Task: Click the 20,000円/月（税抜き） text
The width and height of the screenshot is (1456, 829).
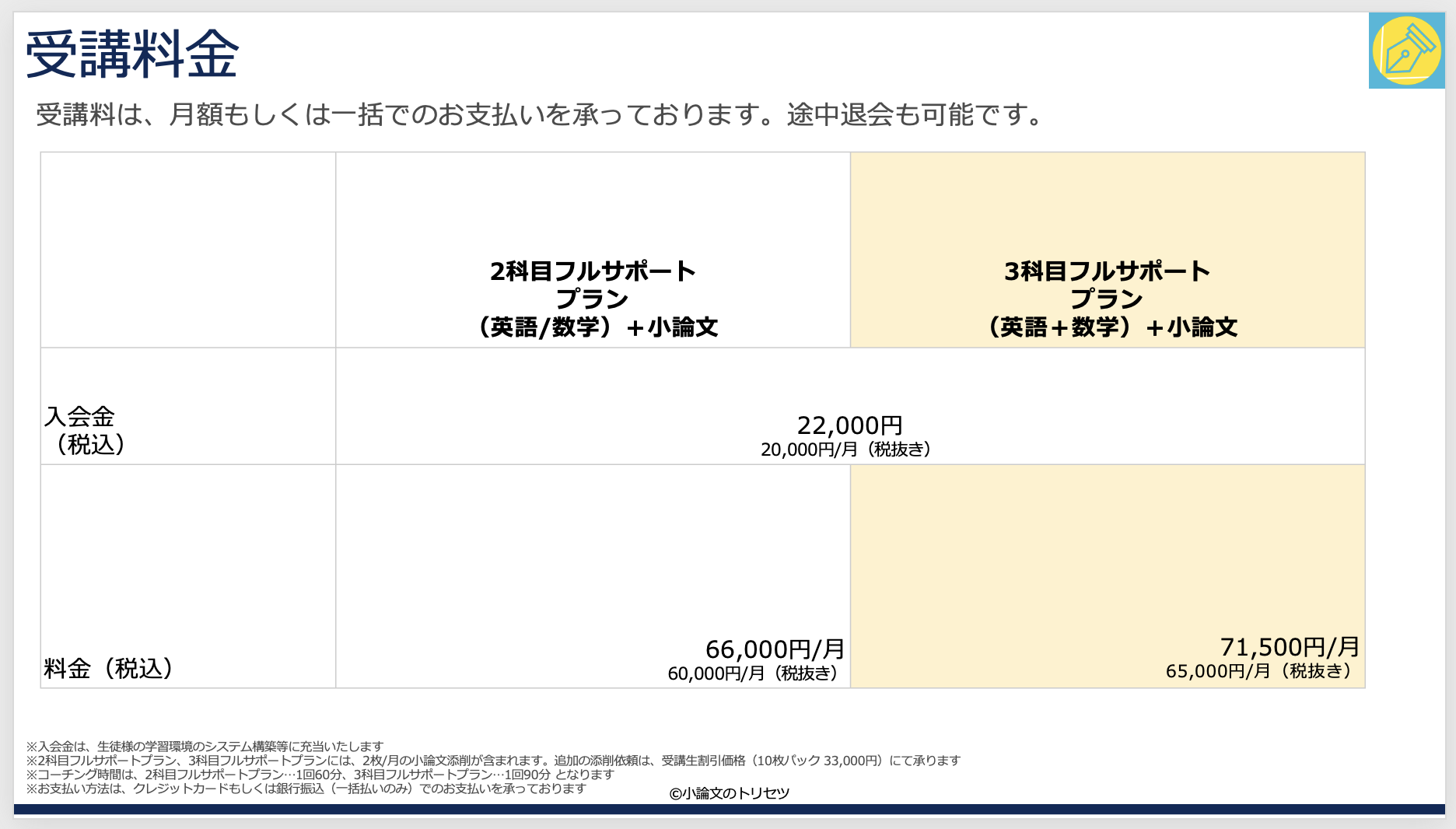Action: point(846,449)
